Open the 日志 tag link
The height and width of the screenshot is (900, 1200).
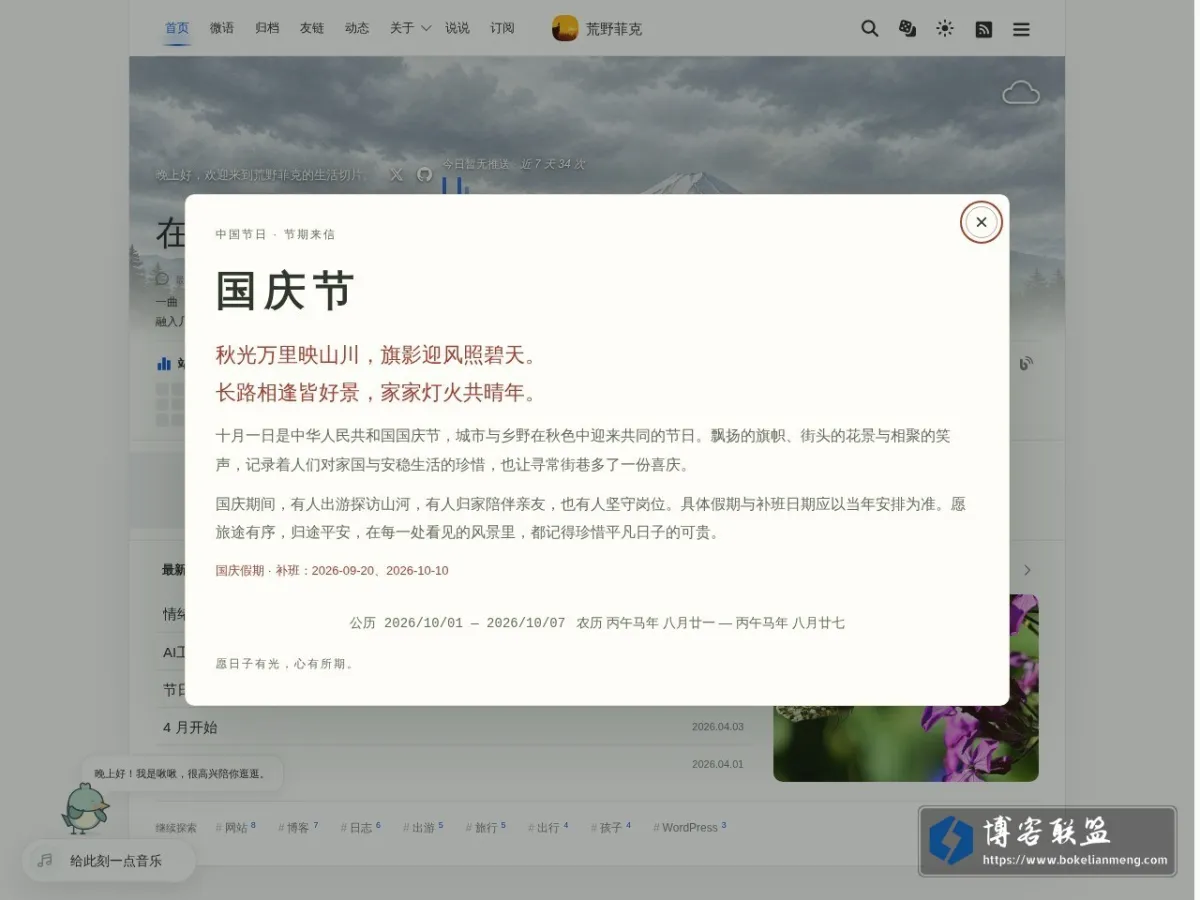coord(360,827)
